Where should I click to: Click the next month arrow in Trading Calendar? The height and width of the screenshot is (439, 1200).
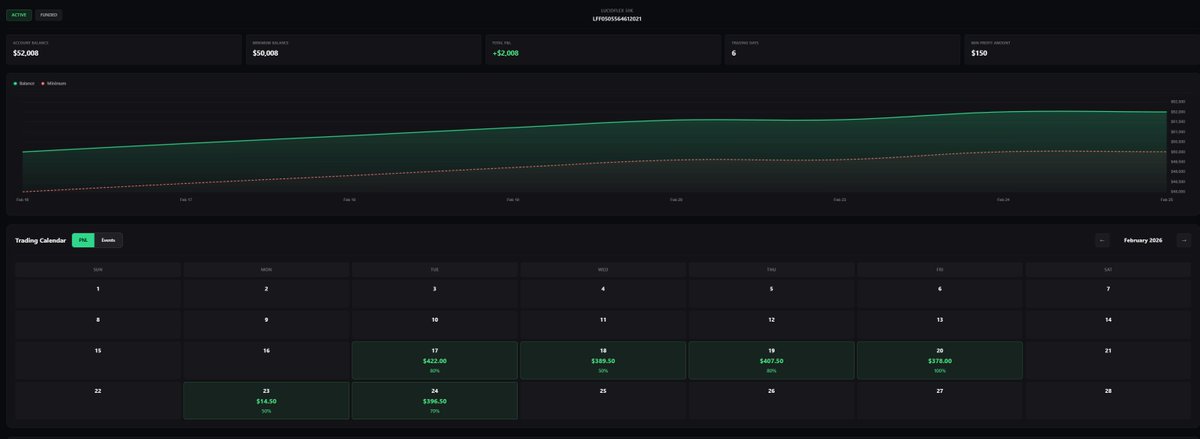pos(1184,240)
